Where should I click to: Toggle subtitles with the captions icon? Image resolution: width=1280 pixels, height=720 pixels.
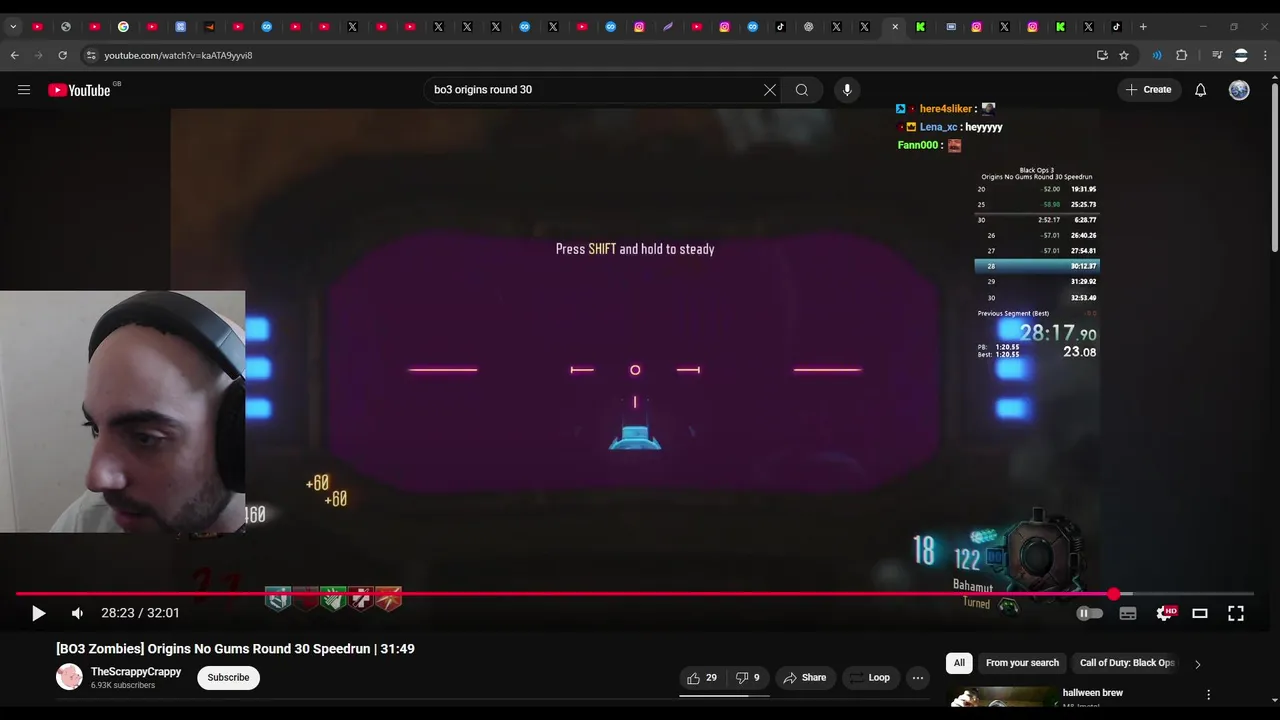(1128, 614)
